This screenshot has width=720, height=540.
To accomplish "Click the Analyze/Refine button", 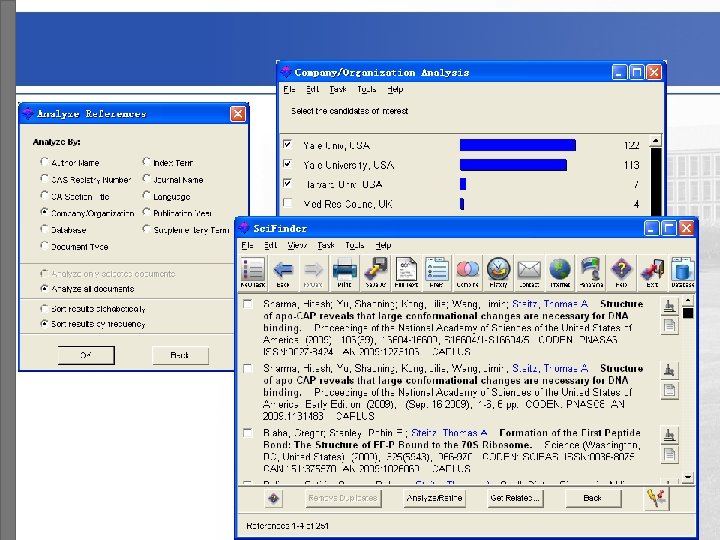I will 434,498.
